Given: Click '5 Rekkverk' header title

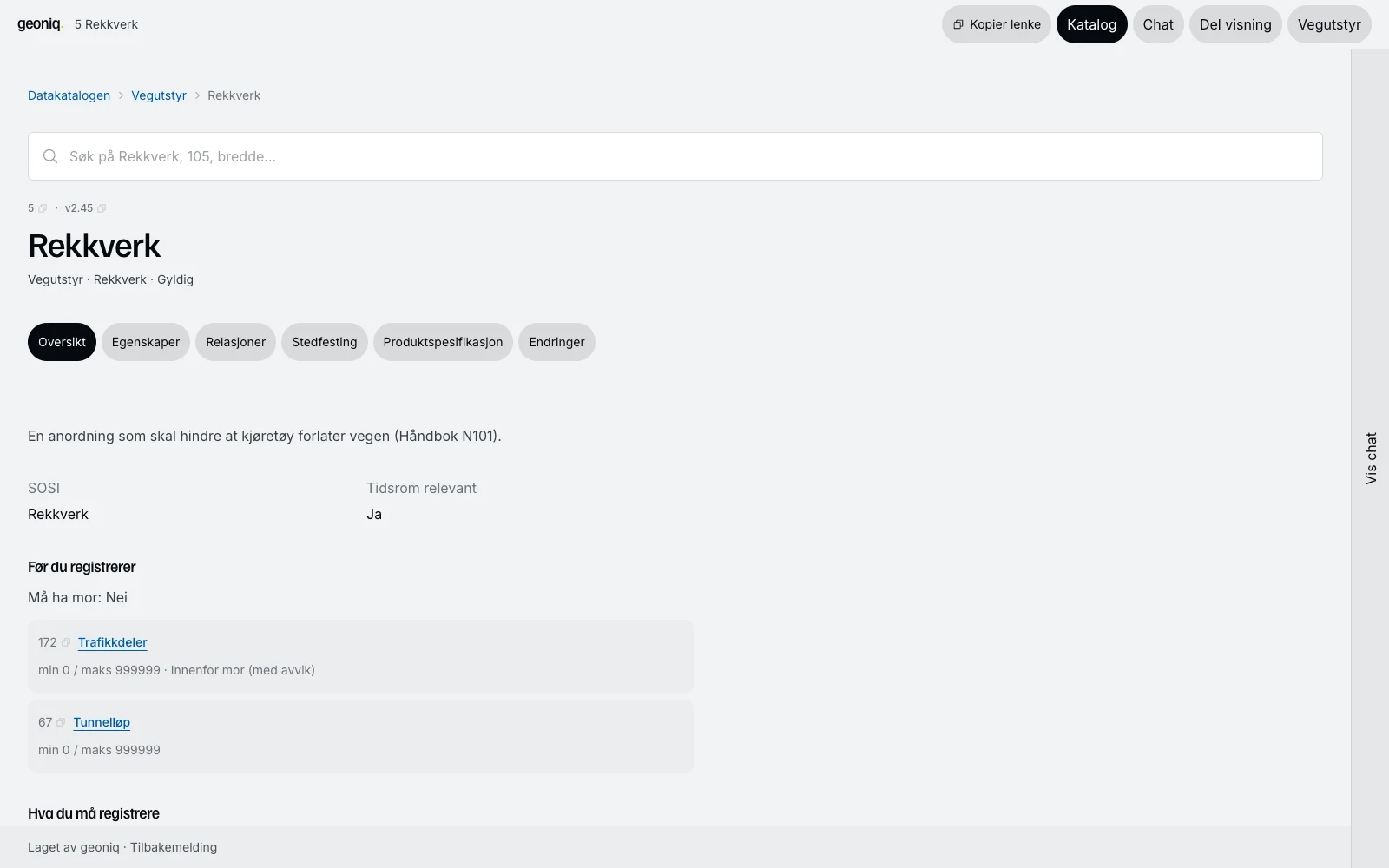Looking at the screenshot, I should [x=106, y=24].
